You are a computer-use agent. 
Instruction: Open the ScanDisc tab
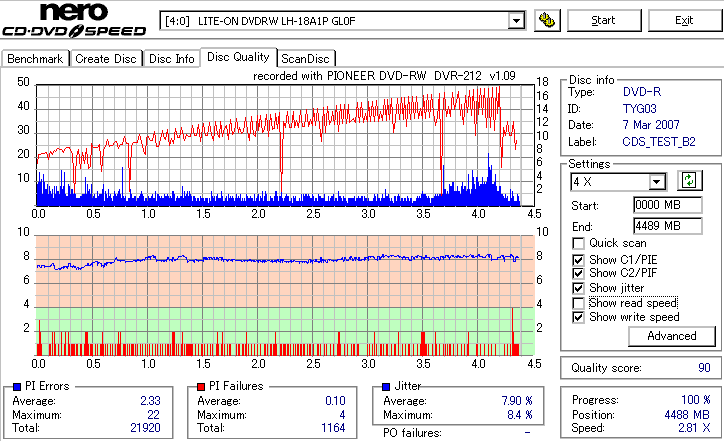305,59
